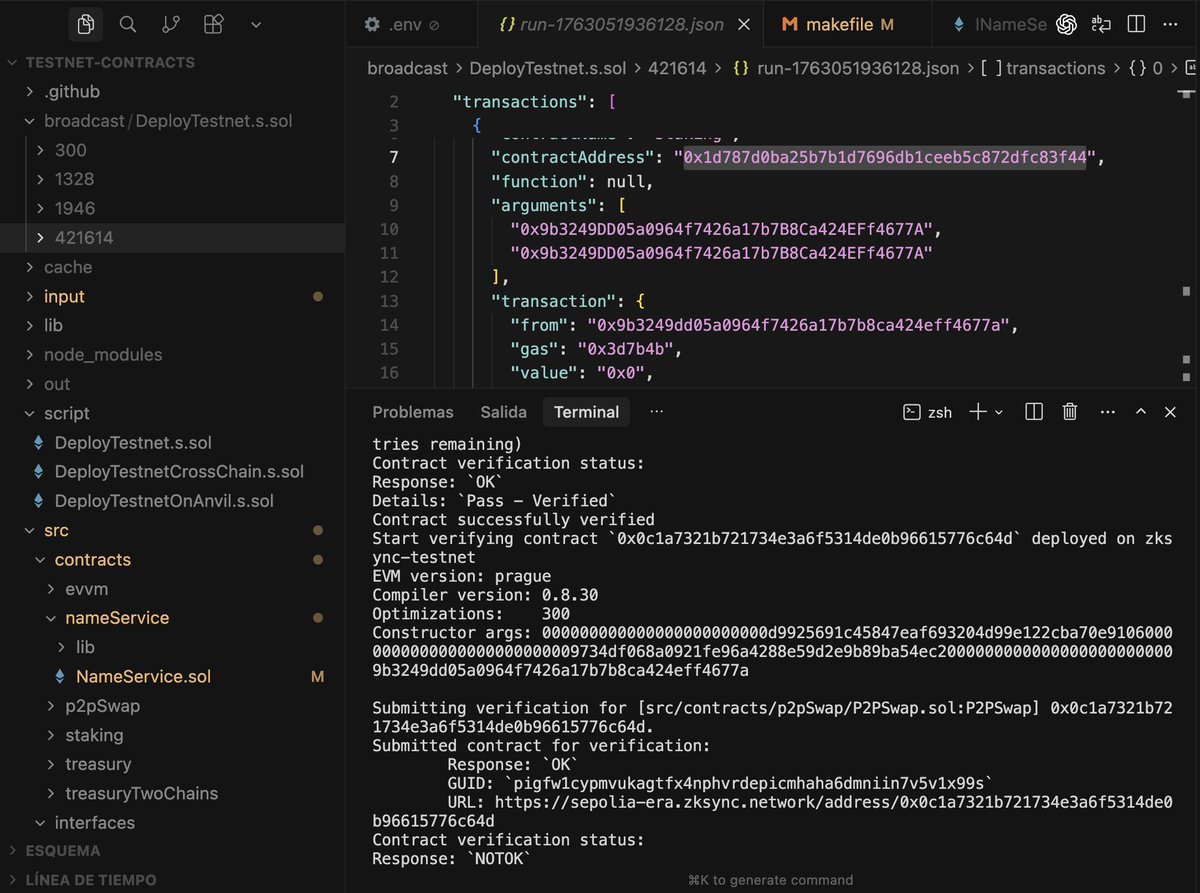Click the highlighted contractAddress value
Viewport: 1200px width, 893px height.
click(885, 157)
